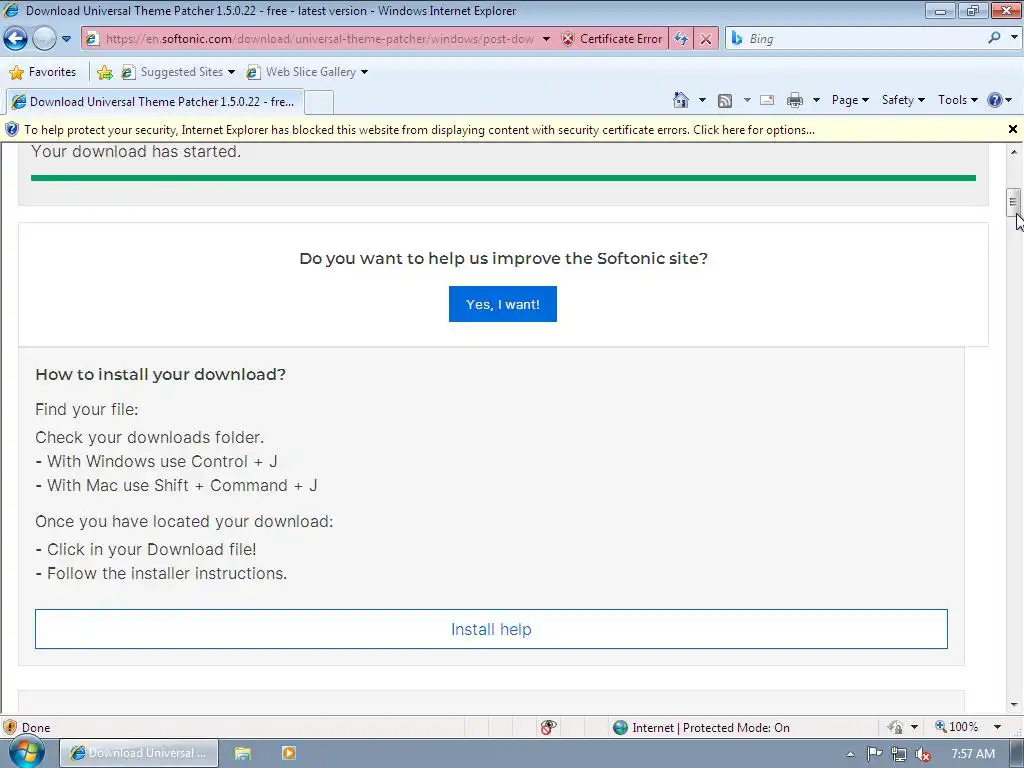The width and height of the screenshot is (1024, 768).
Task: Click 'Follow the installer instructions.' line
Action: click(161, 573)
